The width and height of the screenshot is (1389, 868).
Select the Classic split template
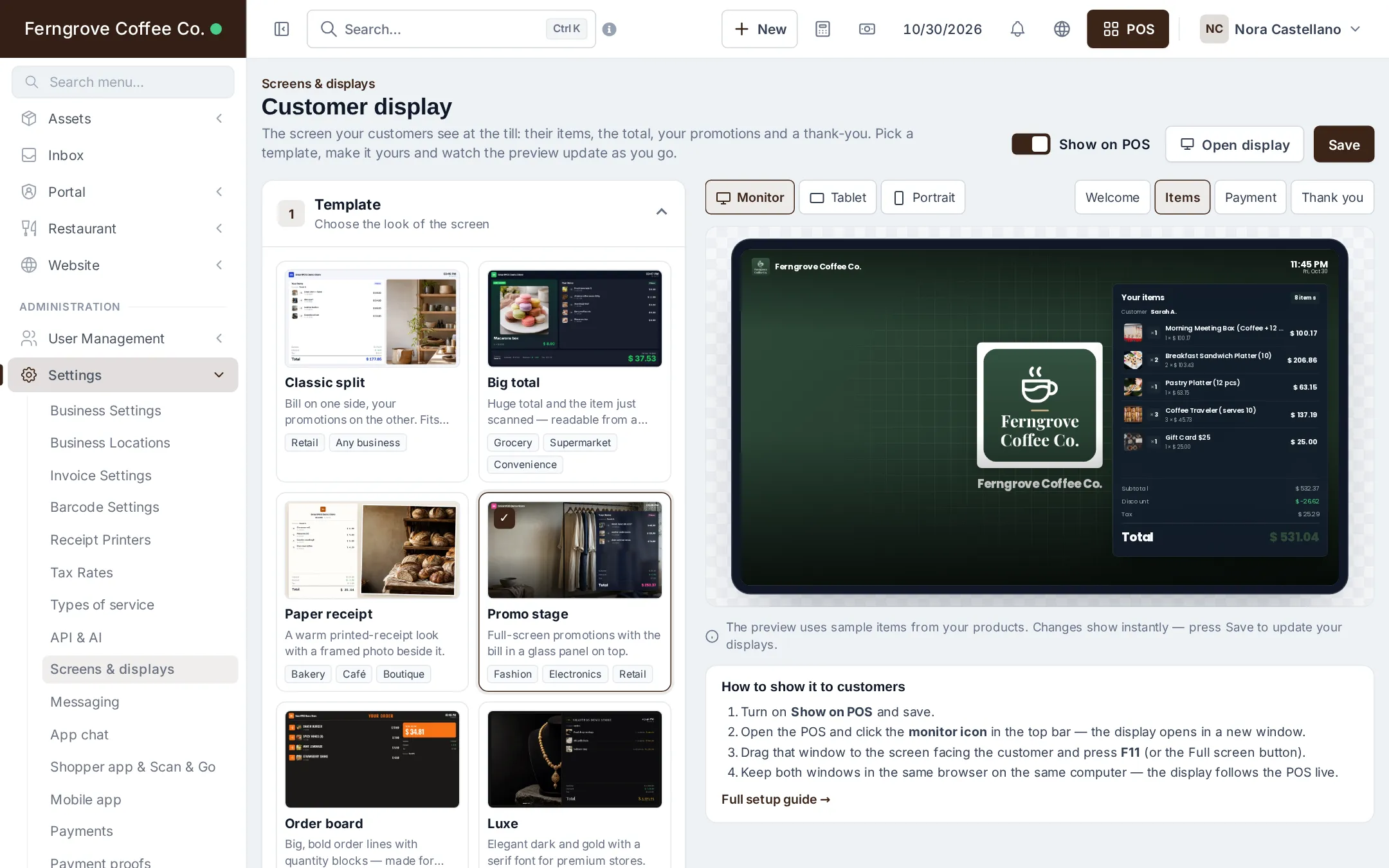372,372
